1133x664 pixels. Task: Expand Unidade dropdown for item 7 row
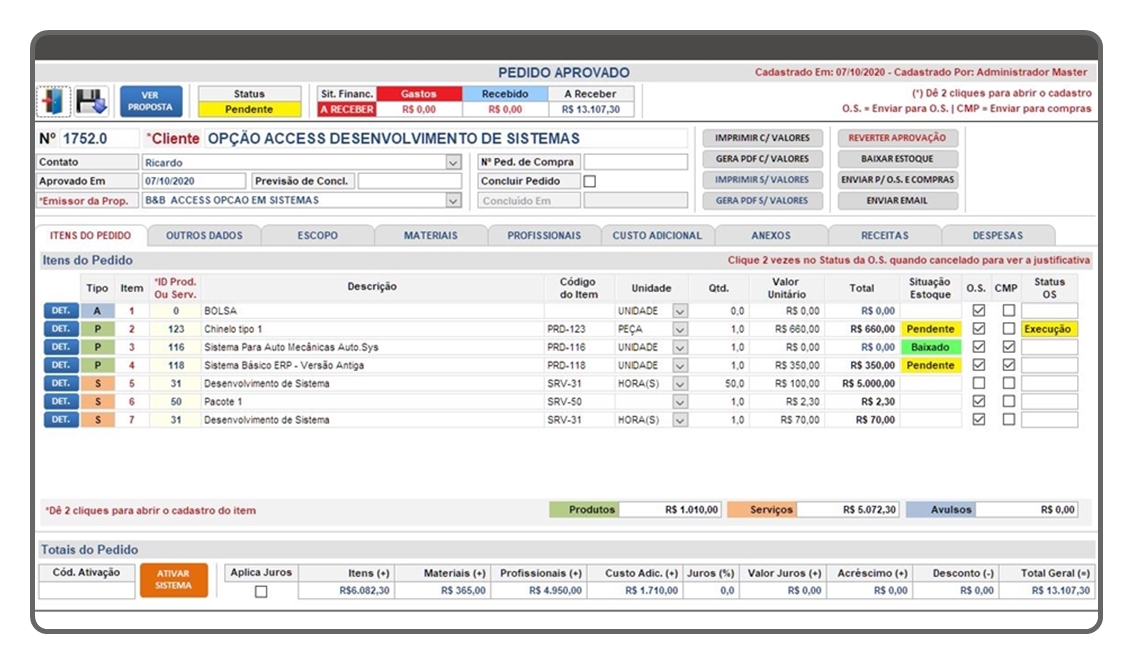point(680,419)
